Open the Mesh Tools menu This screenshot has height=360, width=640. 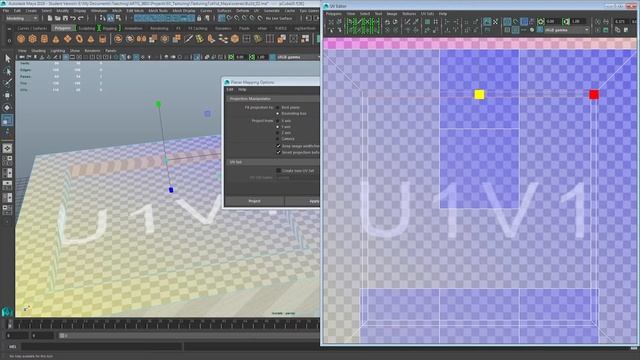tap(158, 11)
